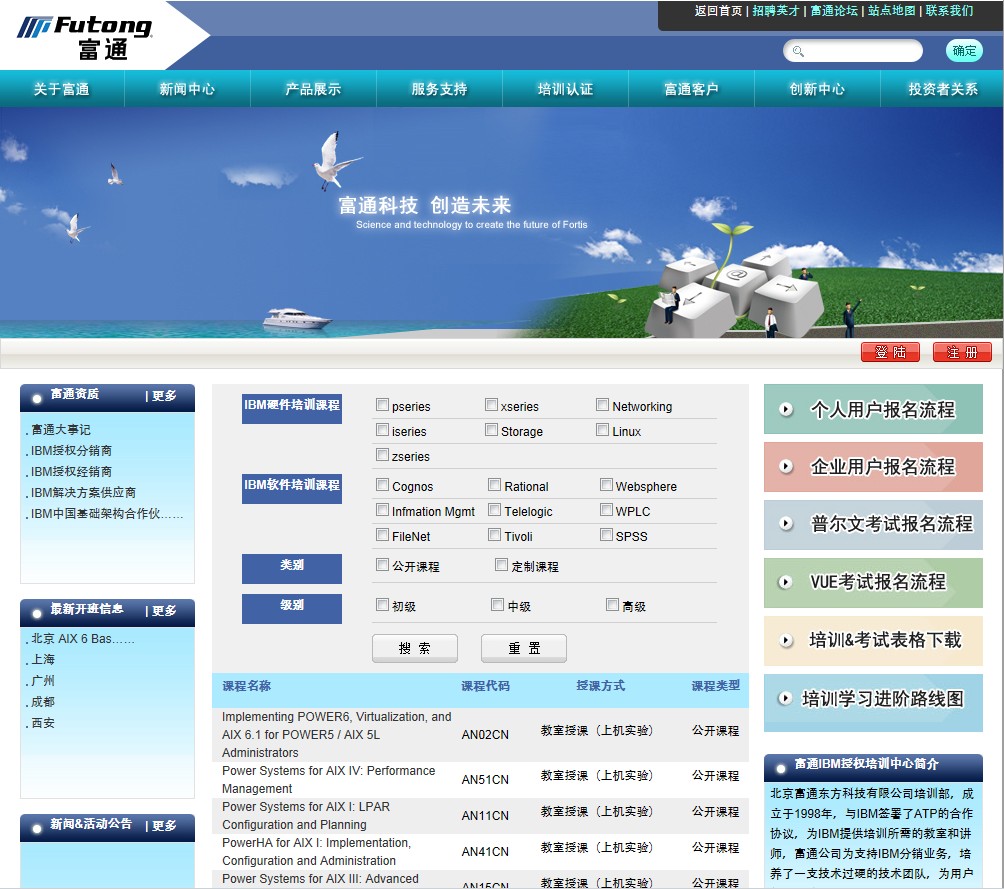Click arrow icon beside 个人用户报名流程
Viewport: 1004px width, 889px height.
[786, 409]
